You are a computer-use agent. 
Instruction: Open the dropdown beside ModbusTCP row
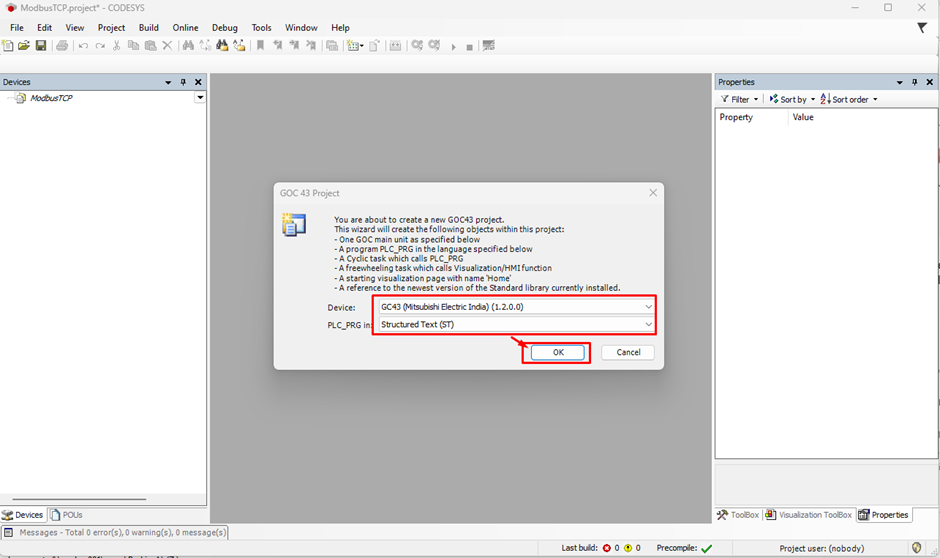click(200, 97)
